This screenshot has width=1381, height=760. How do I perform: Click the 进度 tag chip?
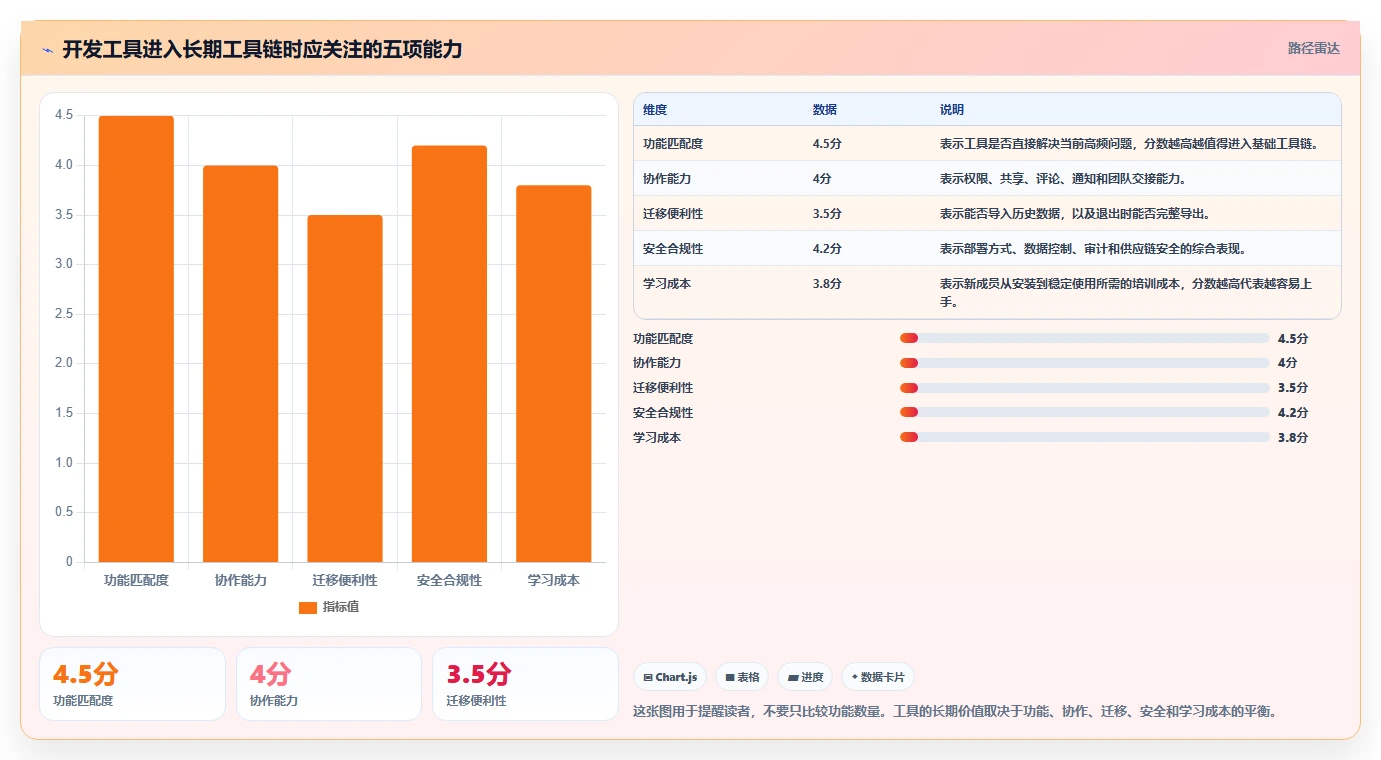pos(806,677)
